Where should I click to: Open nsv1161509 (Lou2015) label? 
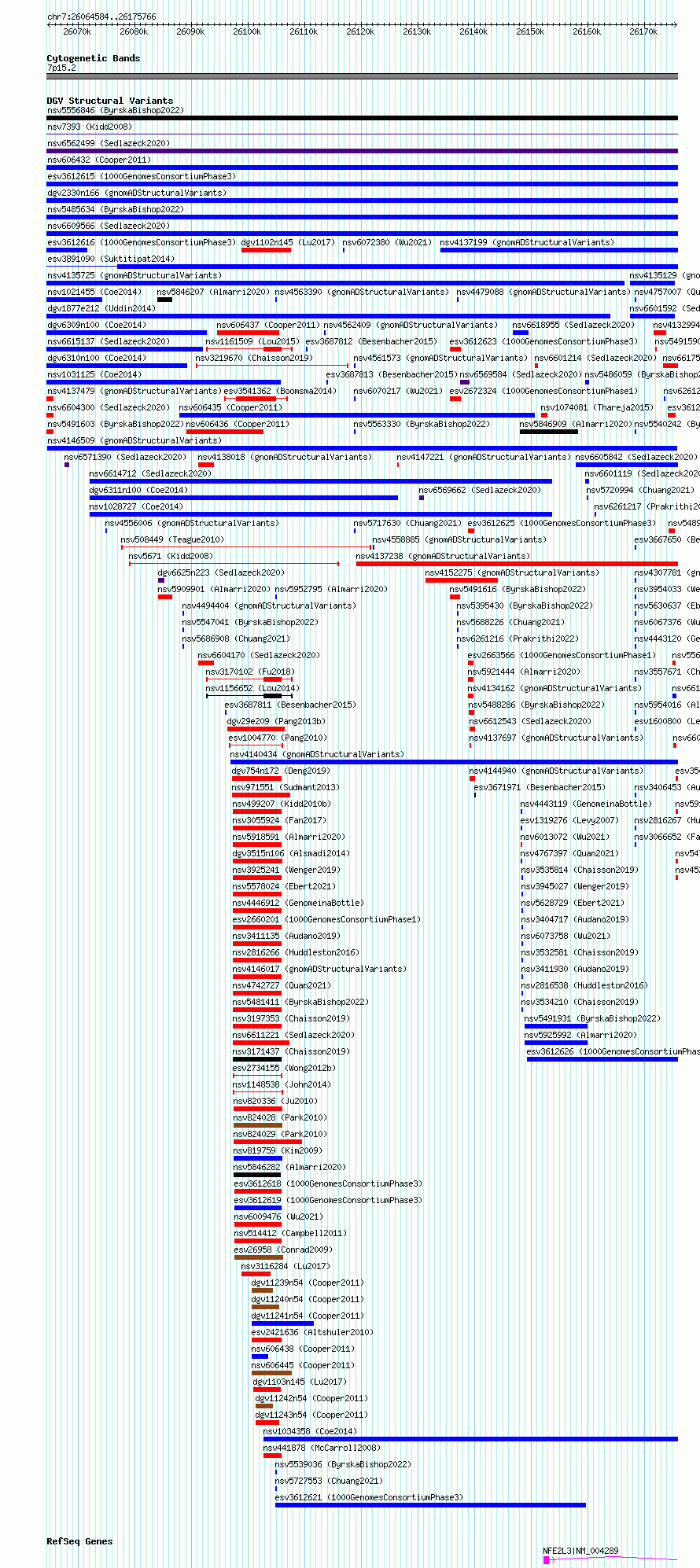pyautogui.click(x=252, y=342)
